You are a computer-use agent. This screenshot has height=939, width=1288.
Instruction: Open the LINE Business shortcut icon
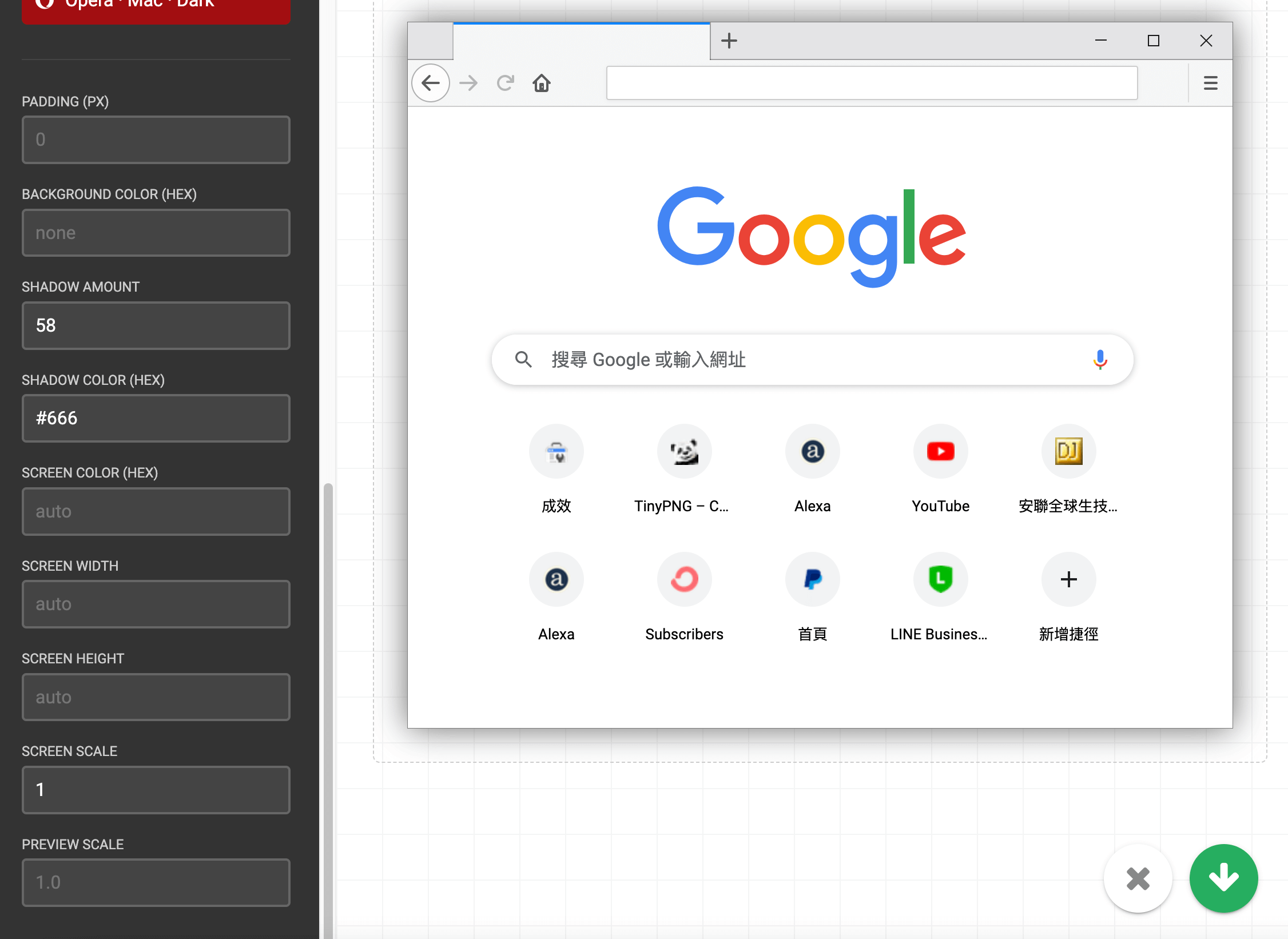tap(940, 579)
